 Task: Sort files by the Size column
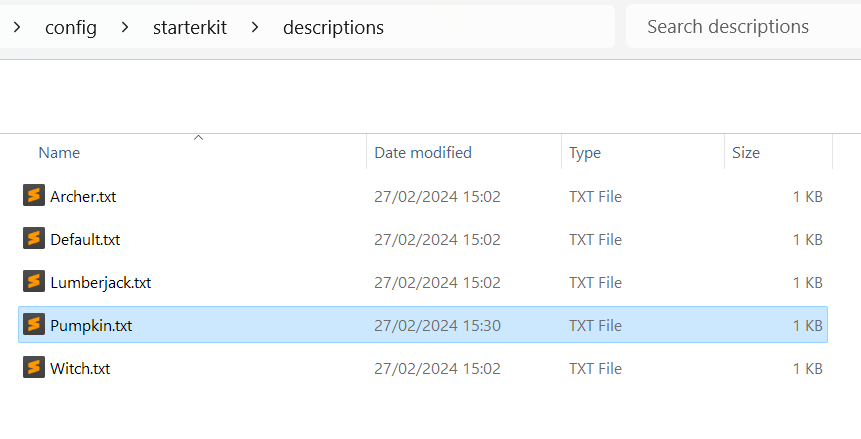[746, 153]
